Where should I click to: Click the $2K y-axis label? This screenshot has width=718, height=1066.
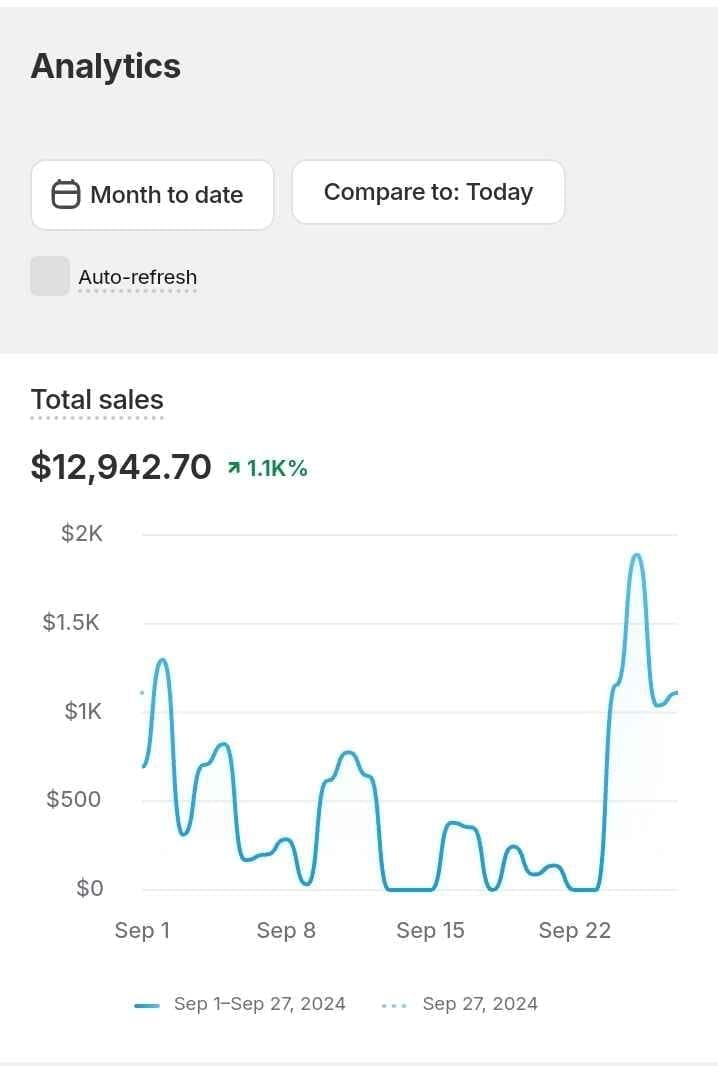82,533
